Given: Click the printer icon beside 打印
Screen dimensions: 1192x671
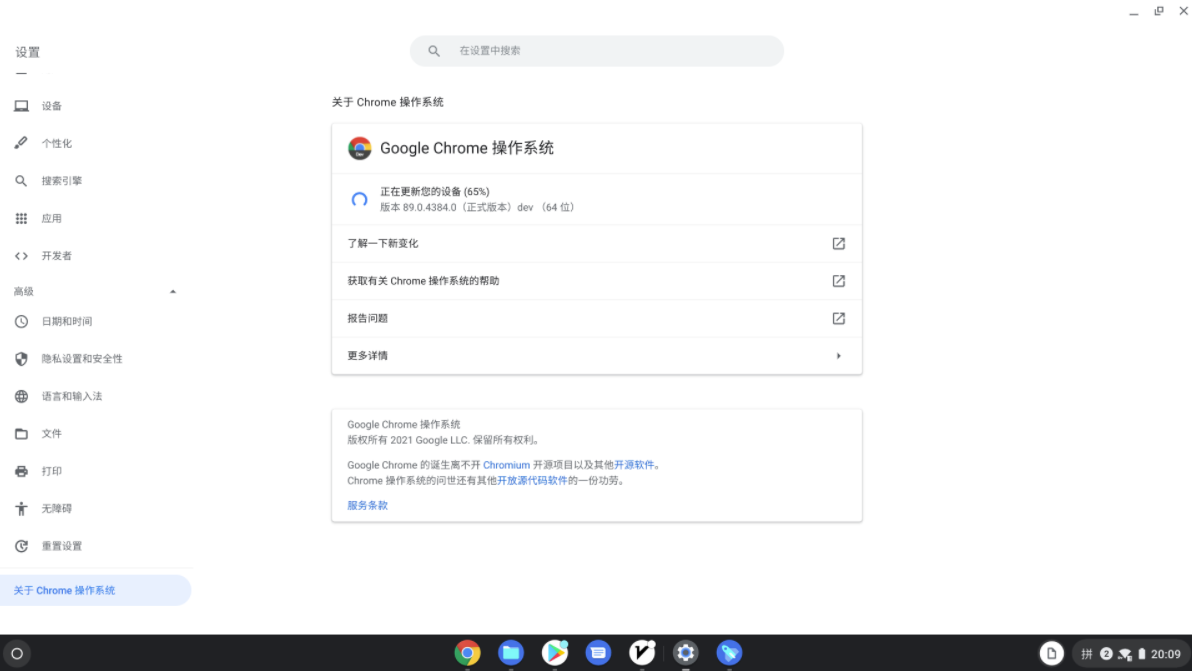Looking at the screenshot, I should [21, 471].
